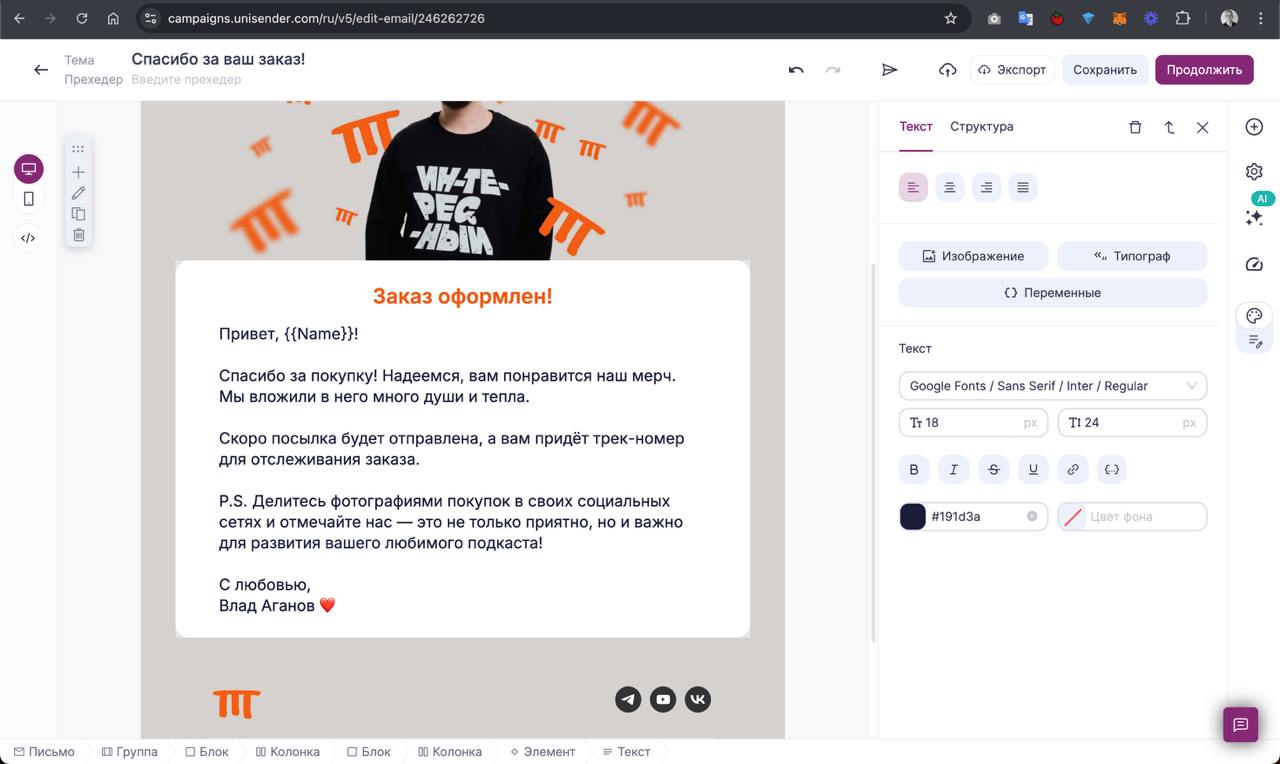Run the Типограф tool

pyautogui.click(x=1132, y=256)
